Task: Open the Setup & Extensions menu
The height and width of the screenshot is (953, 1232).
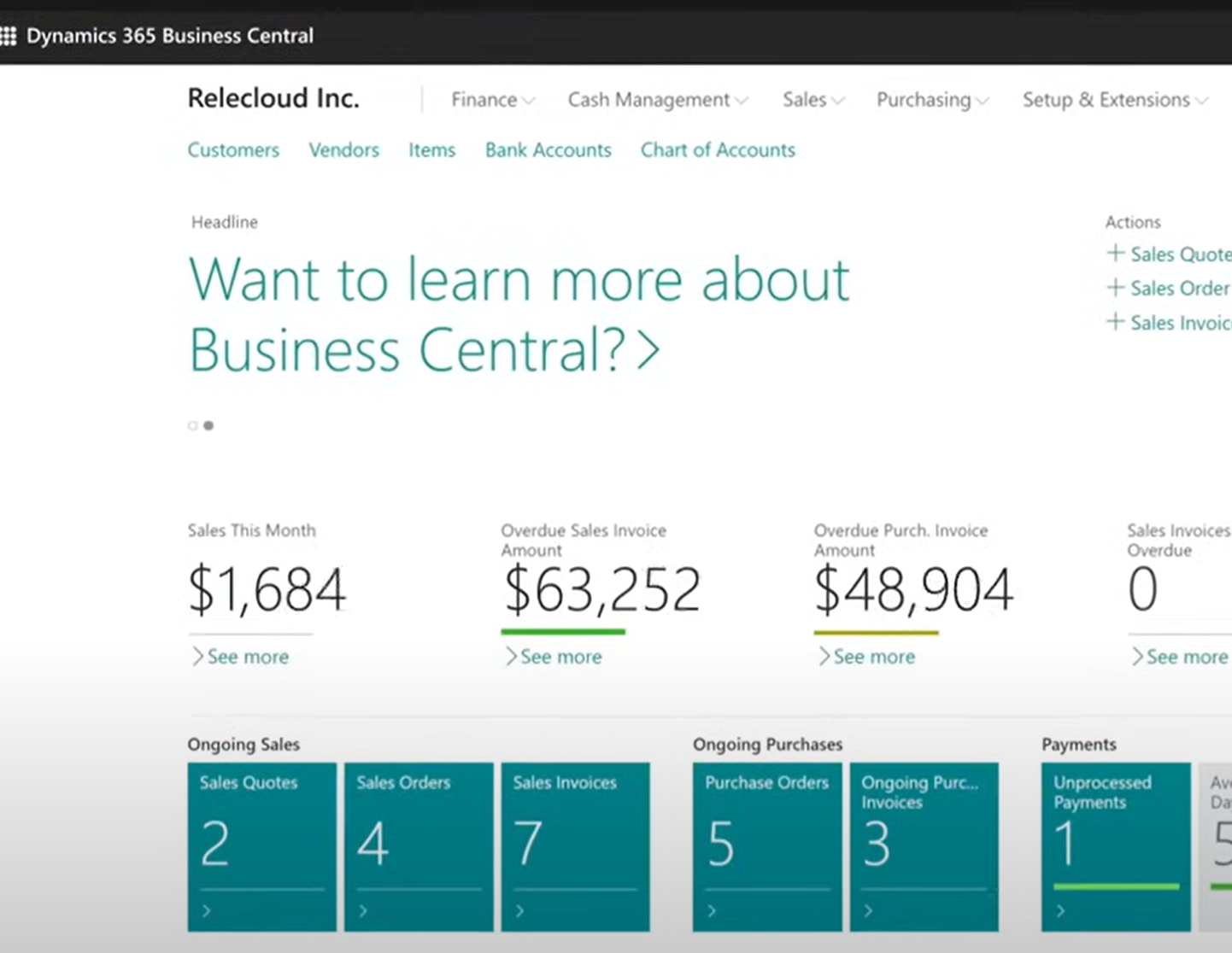Action: click(x=1114, y=100)
